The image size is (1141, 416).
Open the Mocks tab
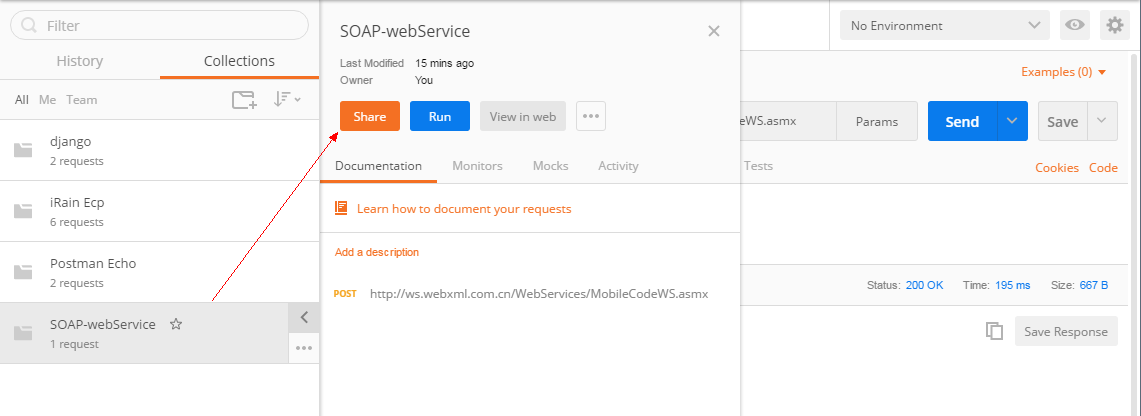click(551, 166)
